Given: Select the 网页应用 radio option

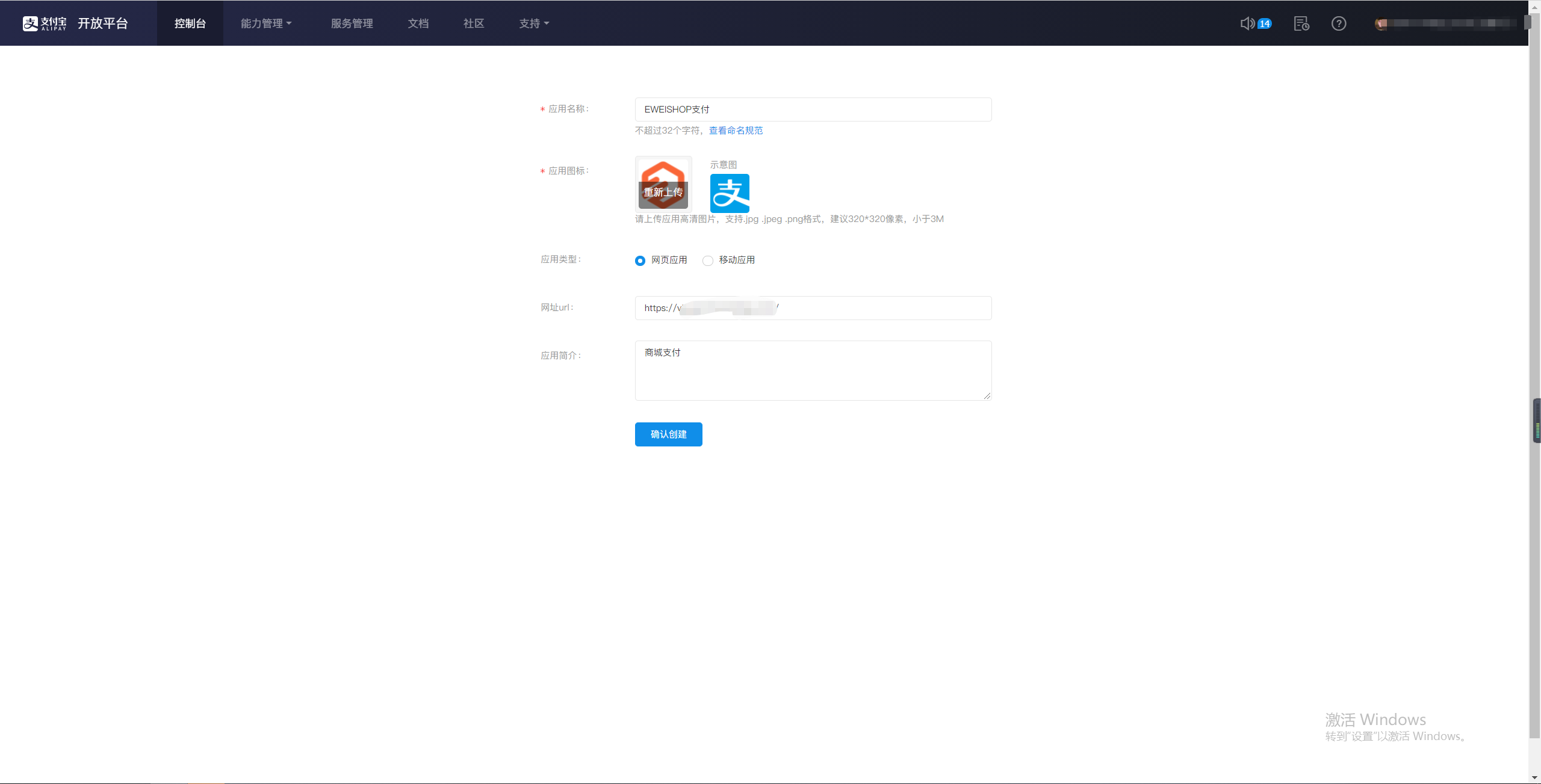Looking at the screenshot, I should coord(640,261).
